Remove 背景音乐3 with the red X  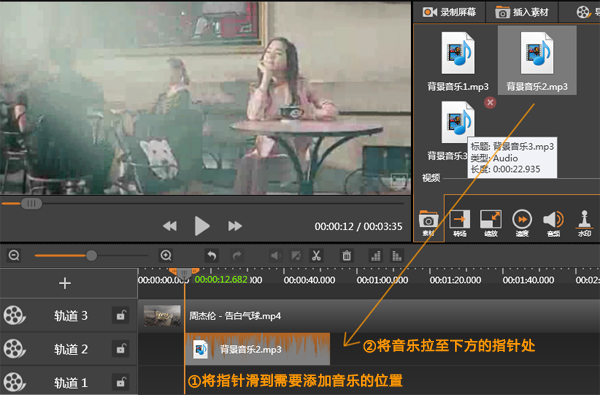(x=490, y=103)
